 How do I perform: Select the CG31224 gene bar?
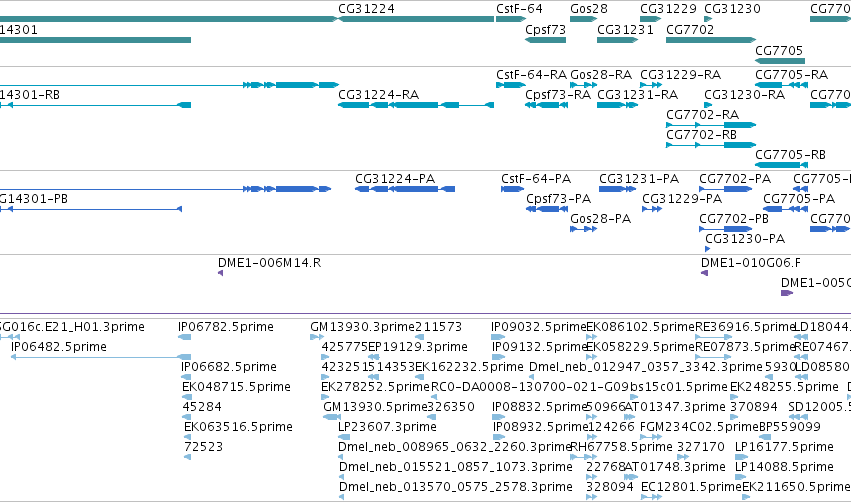416,19
